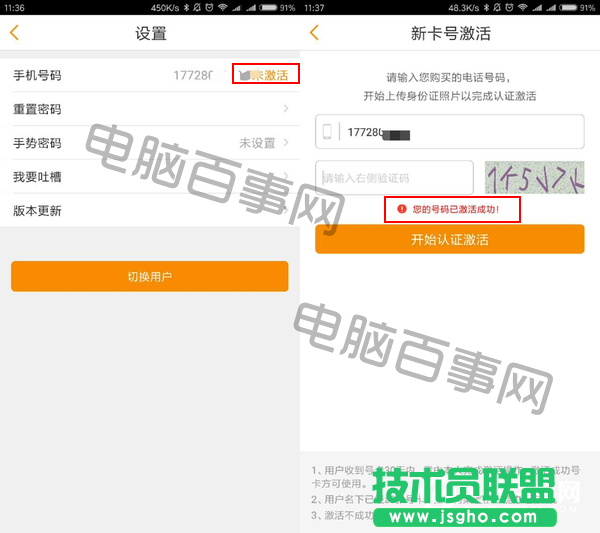Tap the right screen's Wi-Fi status icon
This screenshot has height=533, width=600.
(x=522, y=7)
